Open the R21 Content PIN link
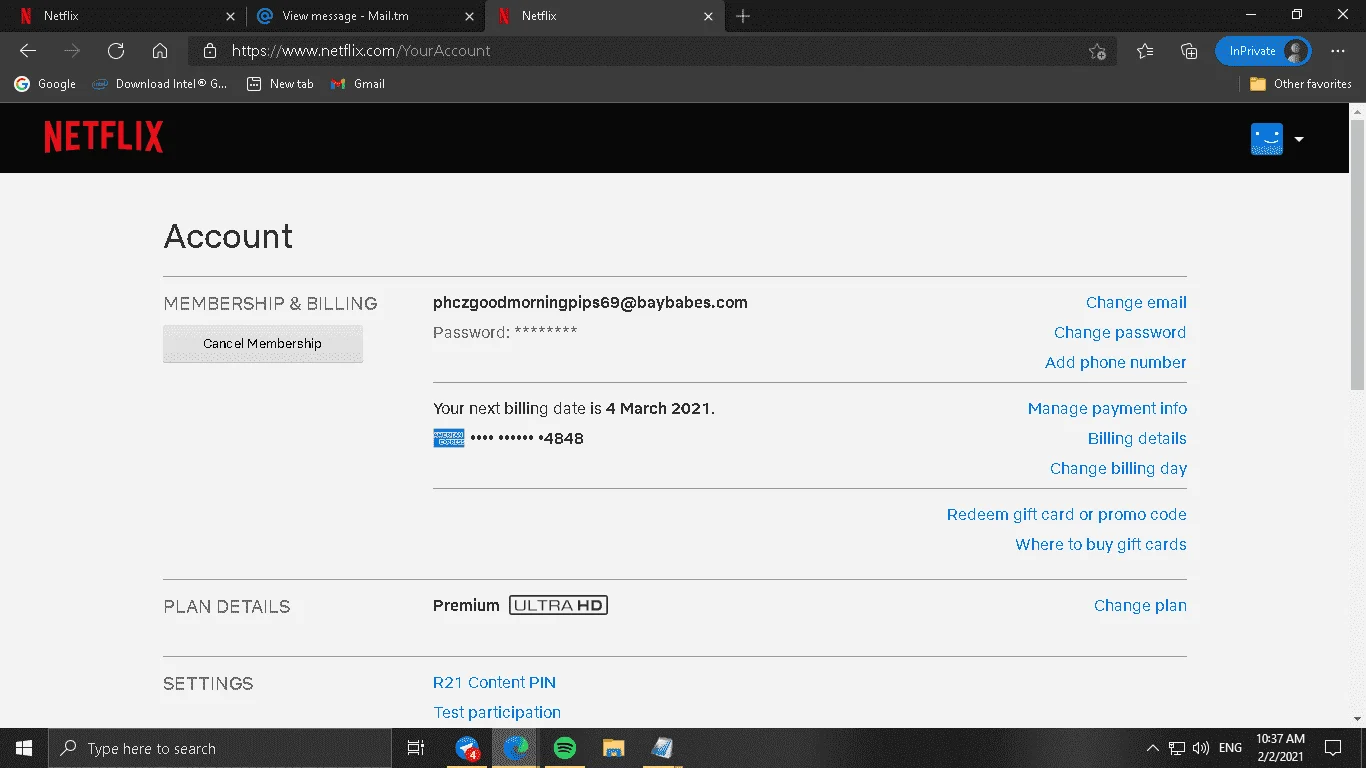 [x=494, y=682]
